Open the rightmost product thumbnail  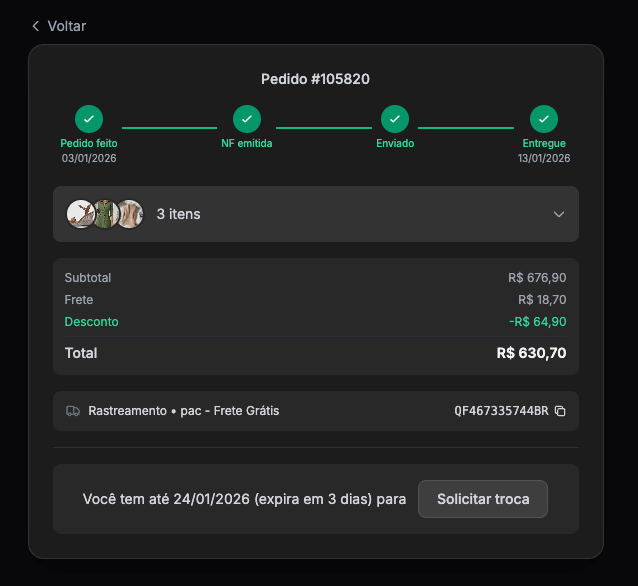130,214
